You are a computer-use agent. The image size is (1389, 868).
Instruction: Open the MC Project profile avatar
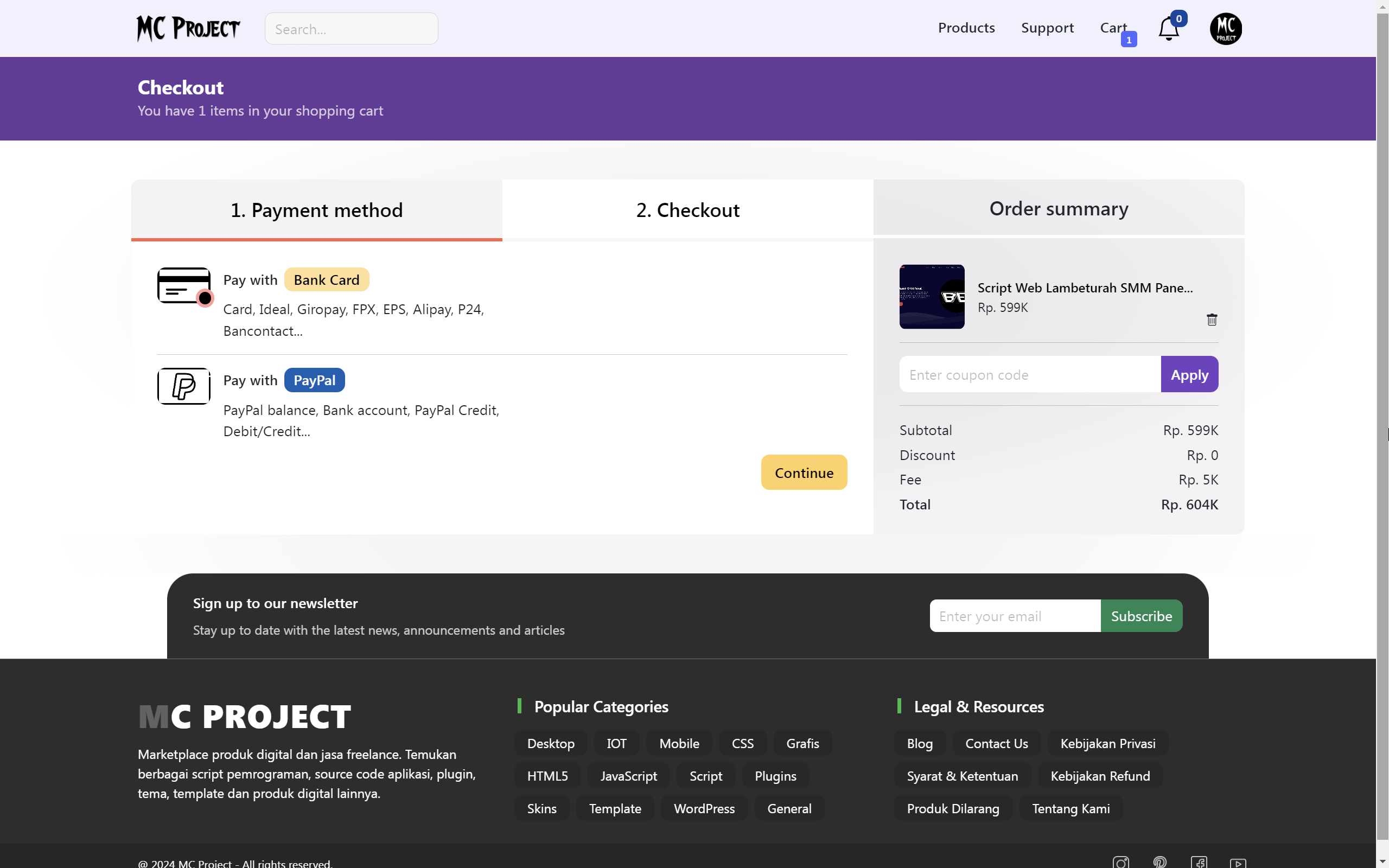[1226, 28]
